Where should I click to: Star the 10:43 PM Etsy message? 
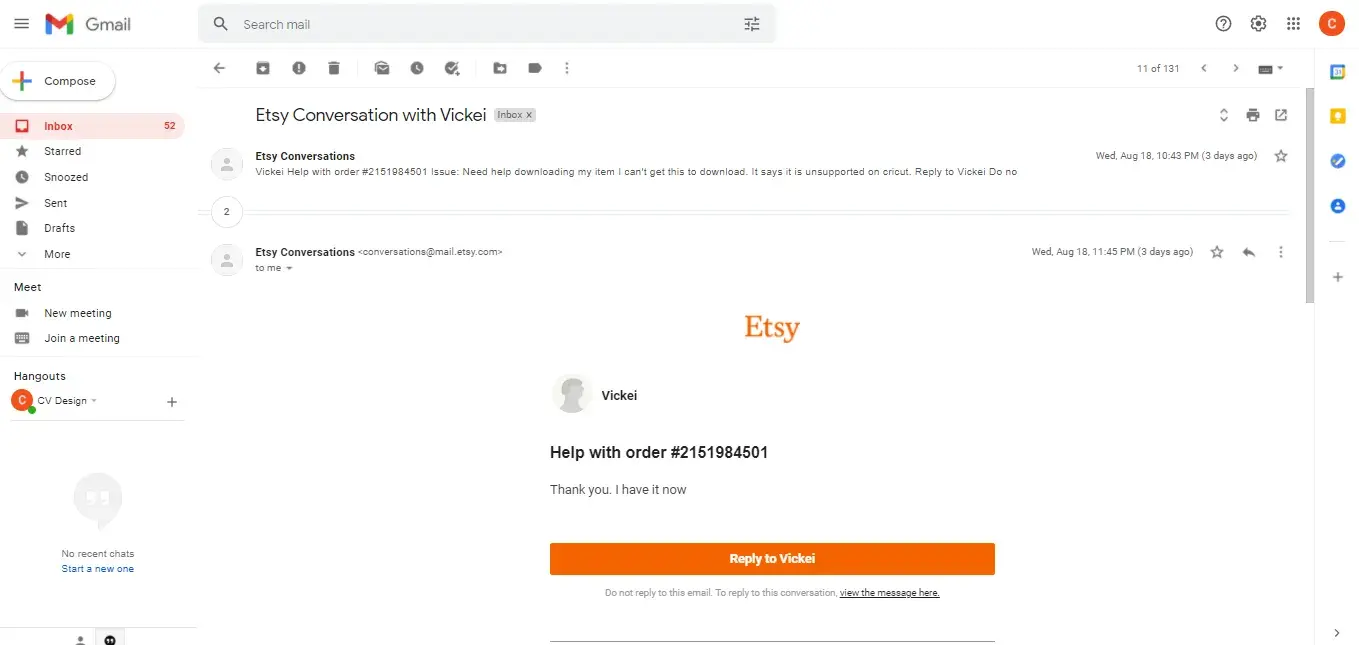coord(1281,156)
